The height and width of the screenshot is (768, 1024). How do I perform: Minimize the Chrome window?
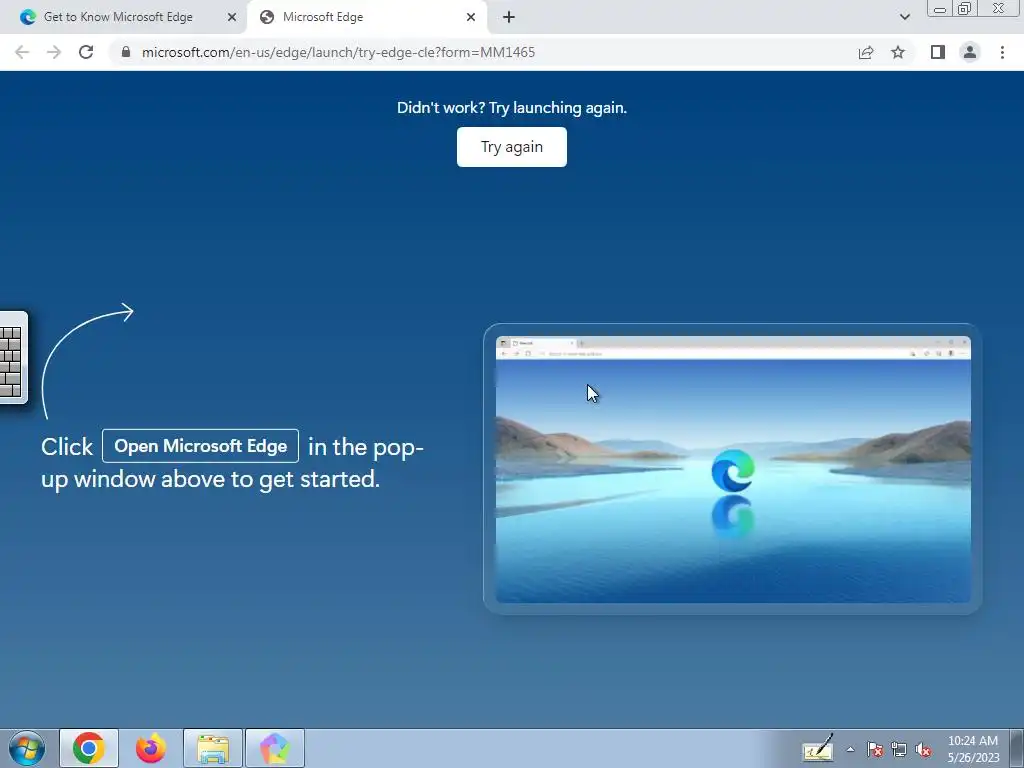pyautogui.click(x=940, y=8)
